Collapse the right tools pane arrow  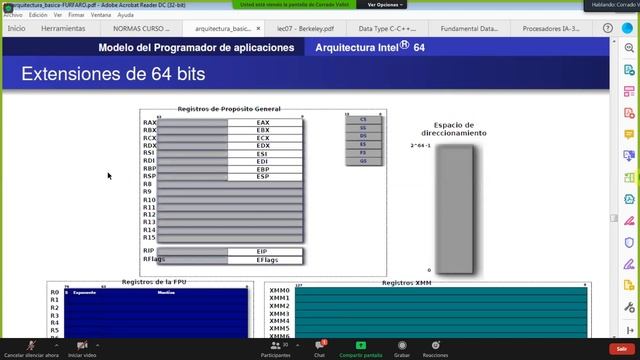[630, 330]
